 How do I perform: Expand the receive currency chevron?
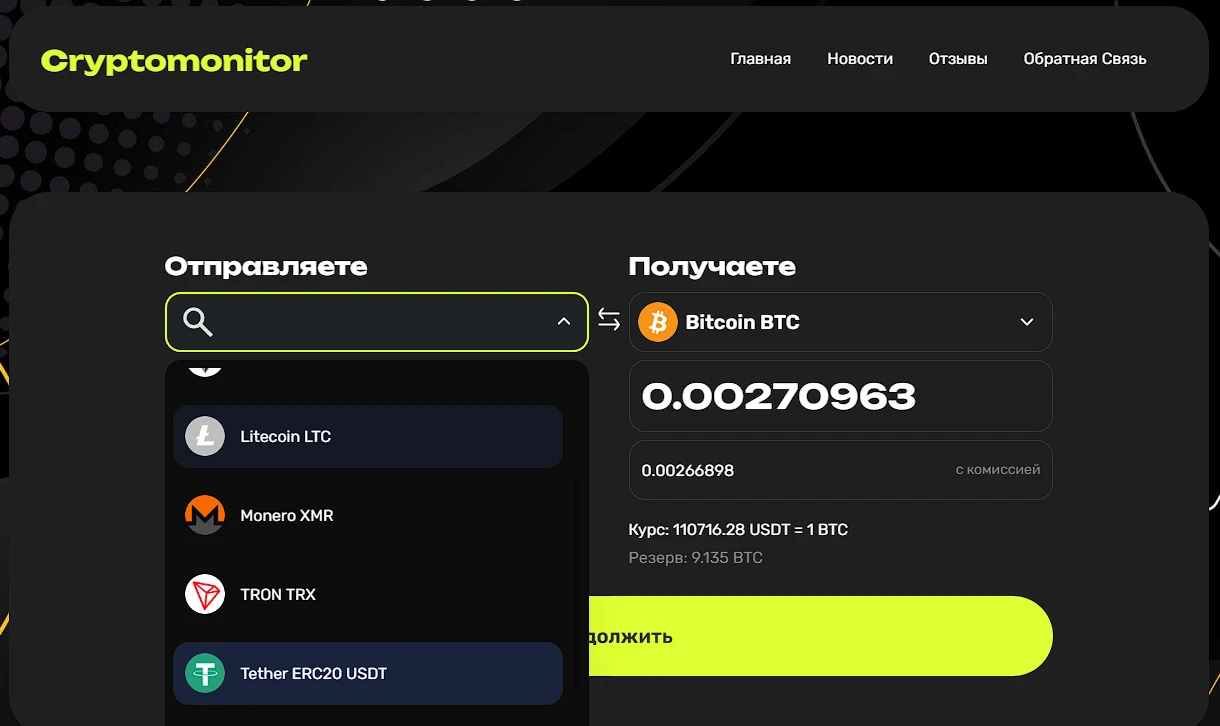(1026, 322)
